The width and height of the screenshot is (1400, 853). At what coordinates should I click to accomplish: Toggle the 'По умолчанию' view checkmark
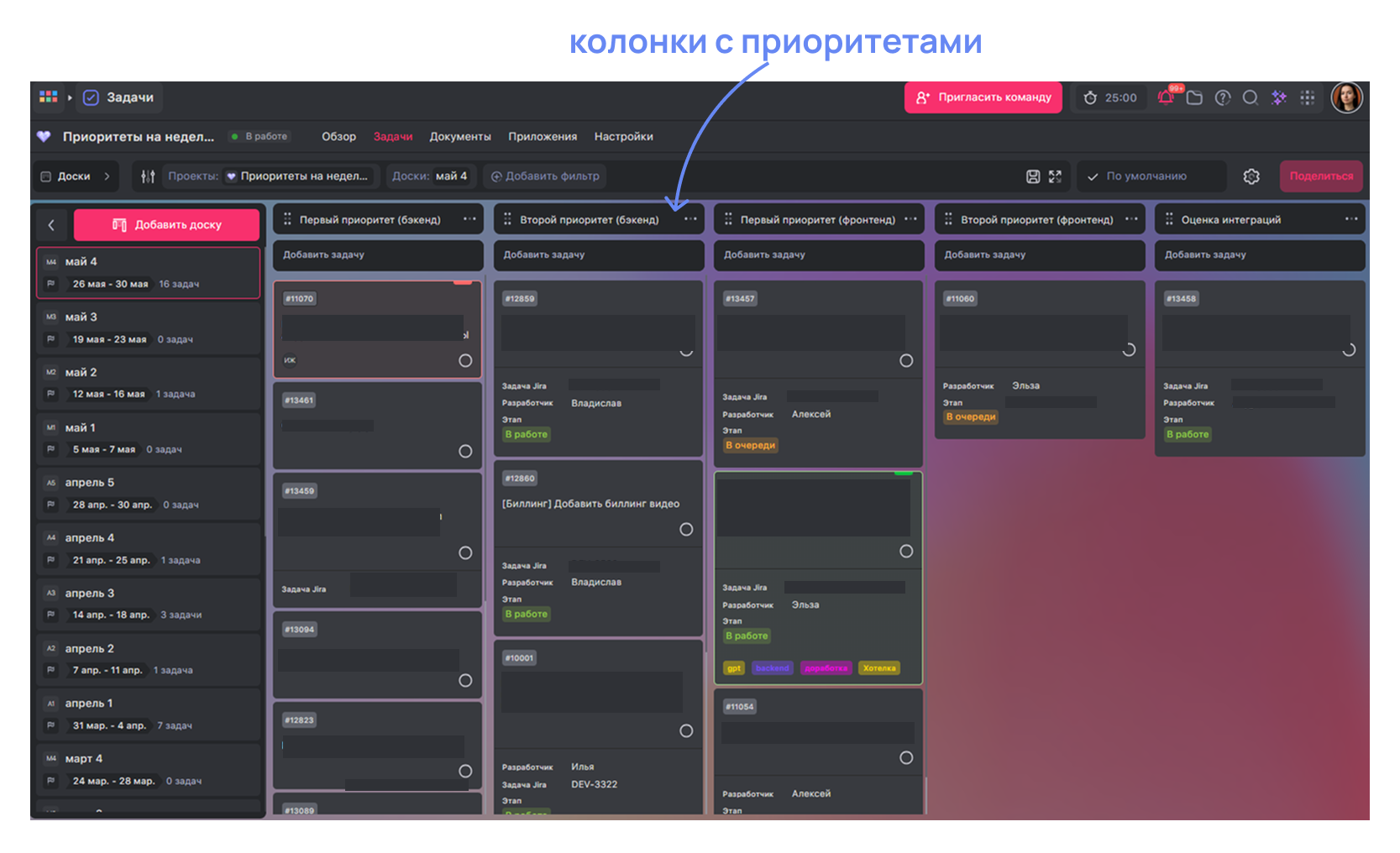[1092, 176]
